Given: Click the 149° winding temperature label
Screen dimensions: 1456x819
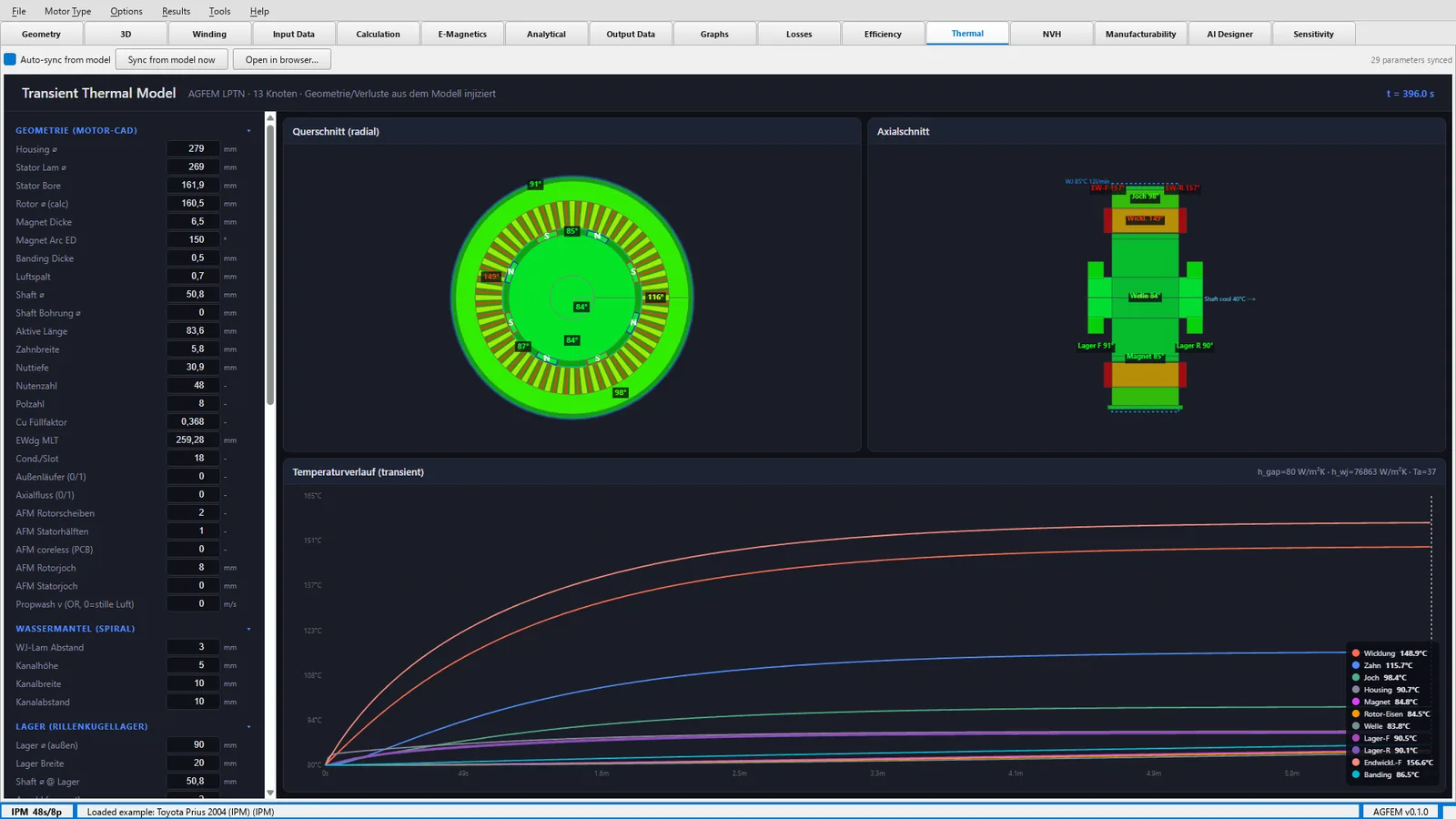Looking at the screenshot, I should tap(490, 277).
